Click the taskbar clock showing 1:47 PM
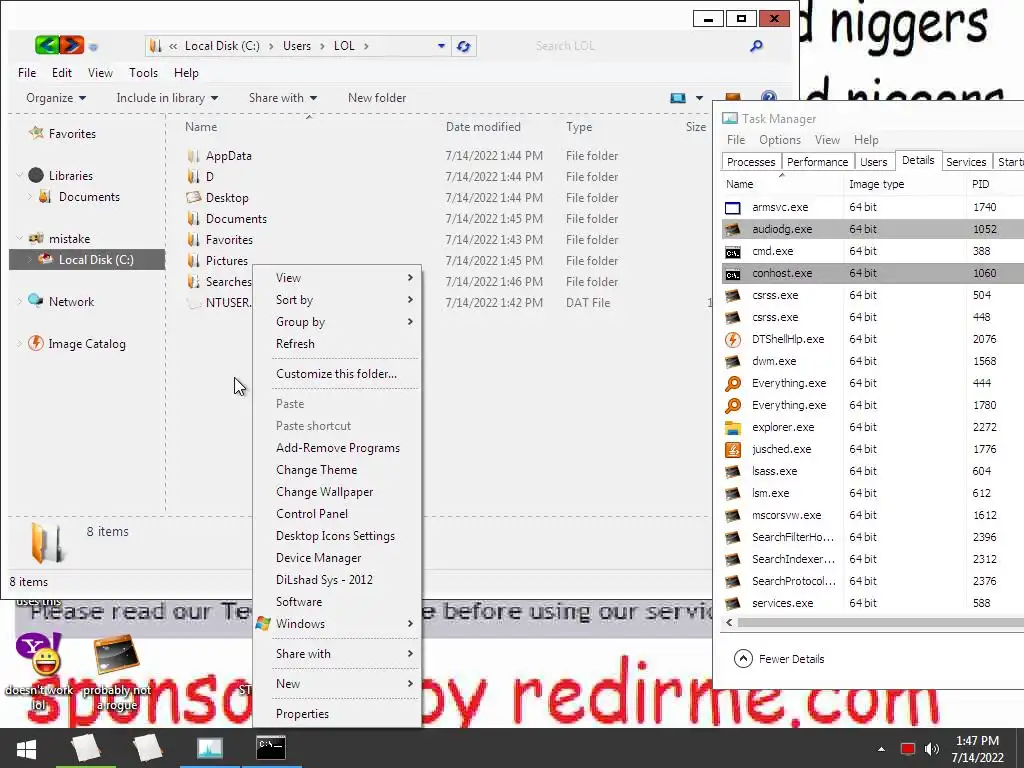 click(977, 749)
